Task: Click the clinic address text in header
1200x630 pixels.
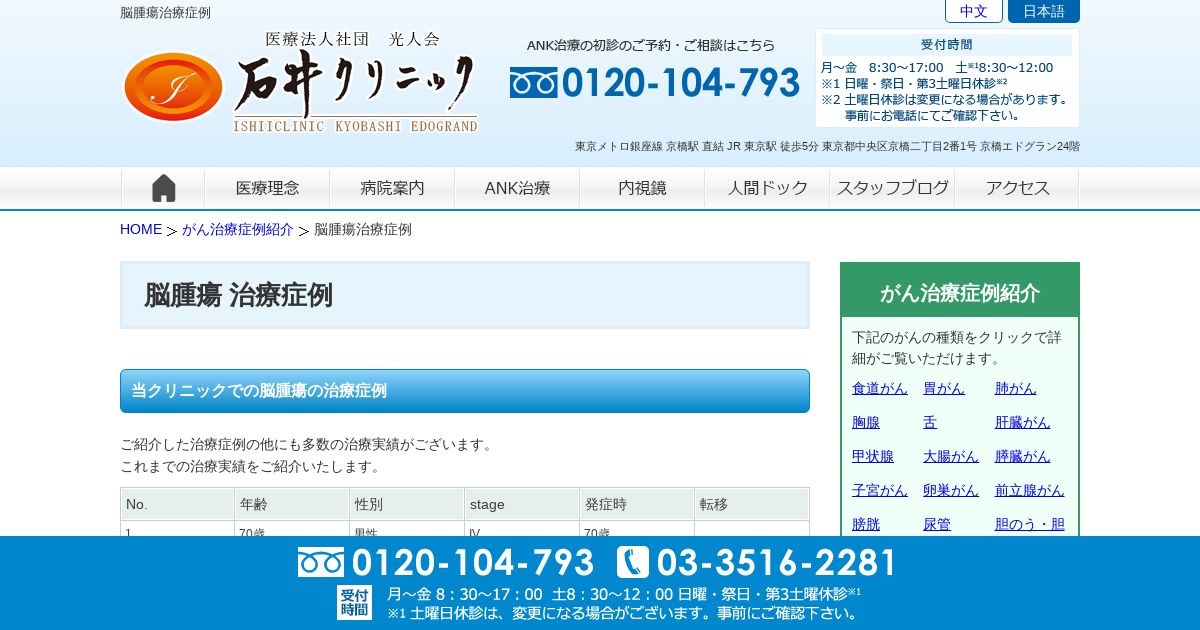Action: 827,146
